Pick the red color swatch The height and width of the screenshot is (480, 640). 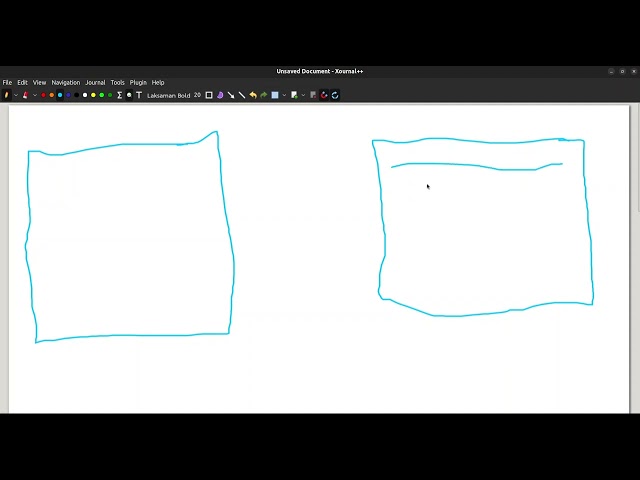tap(43, 95)
